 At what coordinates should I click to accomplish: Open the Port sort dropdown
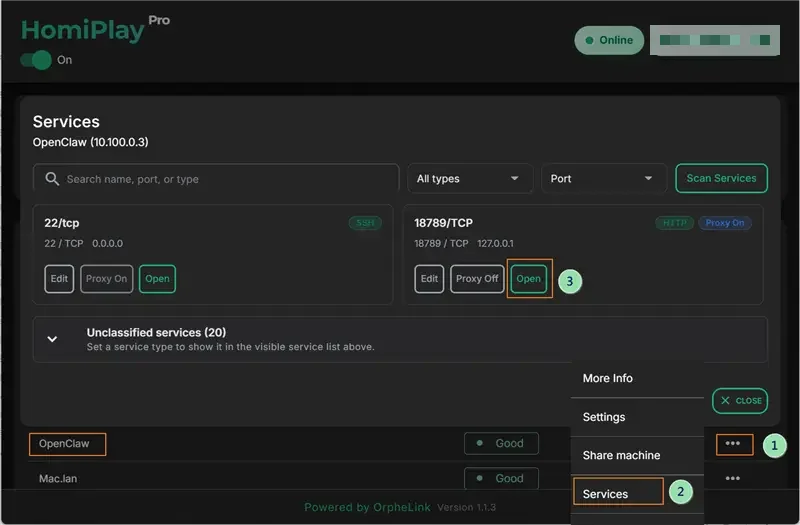(604, 179)
